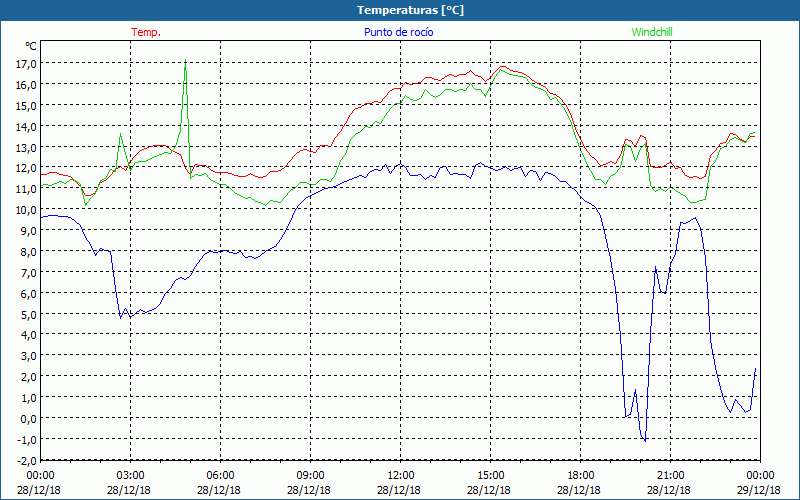The width and height of the screenshot is (800, 500).
Task: Click the '1,0' y-axis value
Action: [28, 397]
